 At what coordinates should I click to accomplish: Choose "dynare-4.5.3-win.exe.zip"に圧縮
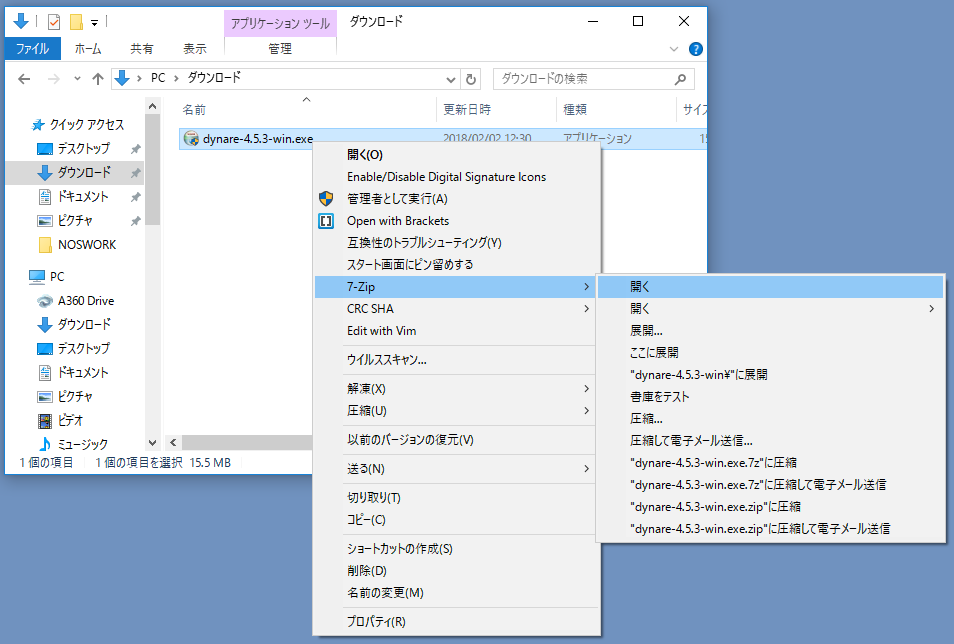coord(771,506)
